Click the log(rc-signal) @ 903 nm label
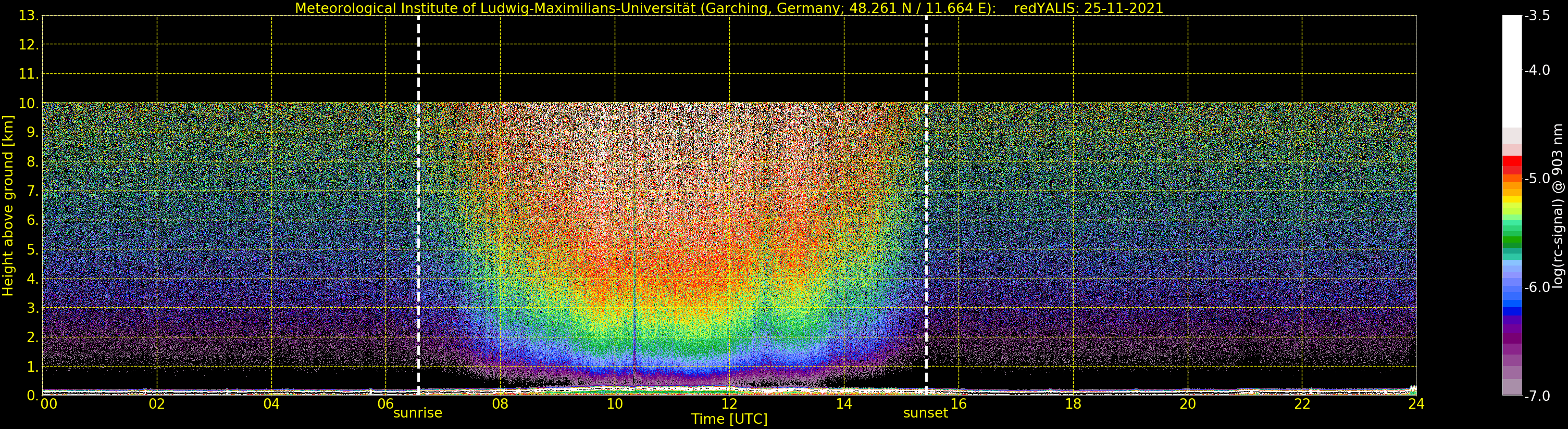 pos(1557,206)
